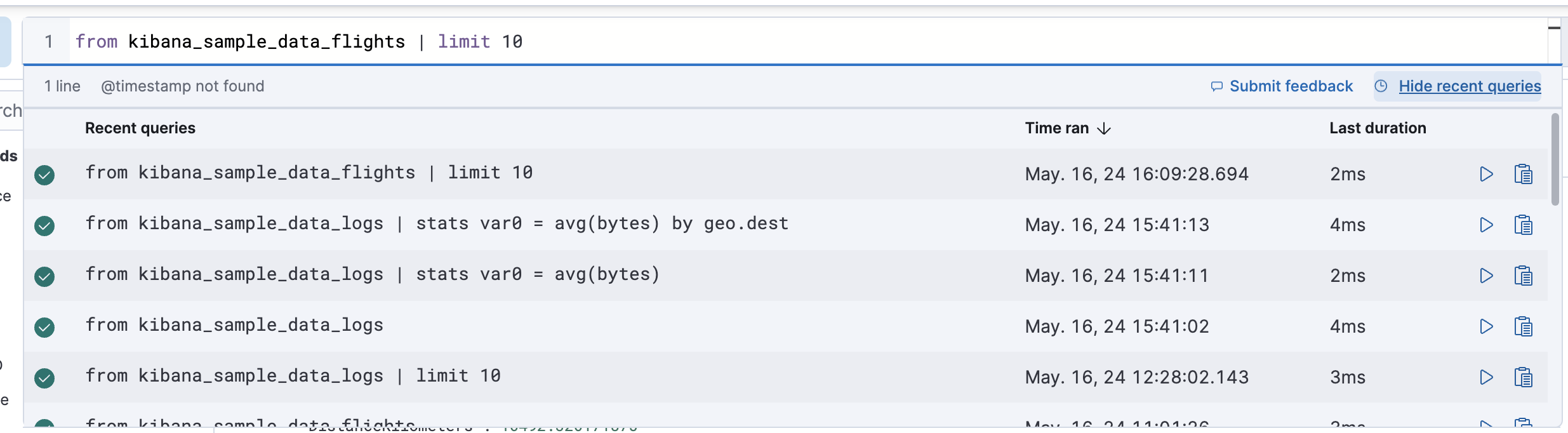
Task: Click the recent queries scrollbar
Action: click(x=1554, y=159)
